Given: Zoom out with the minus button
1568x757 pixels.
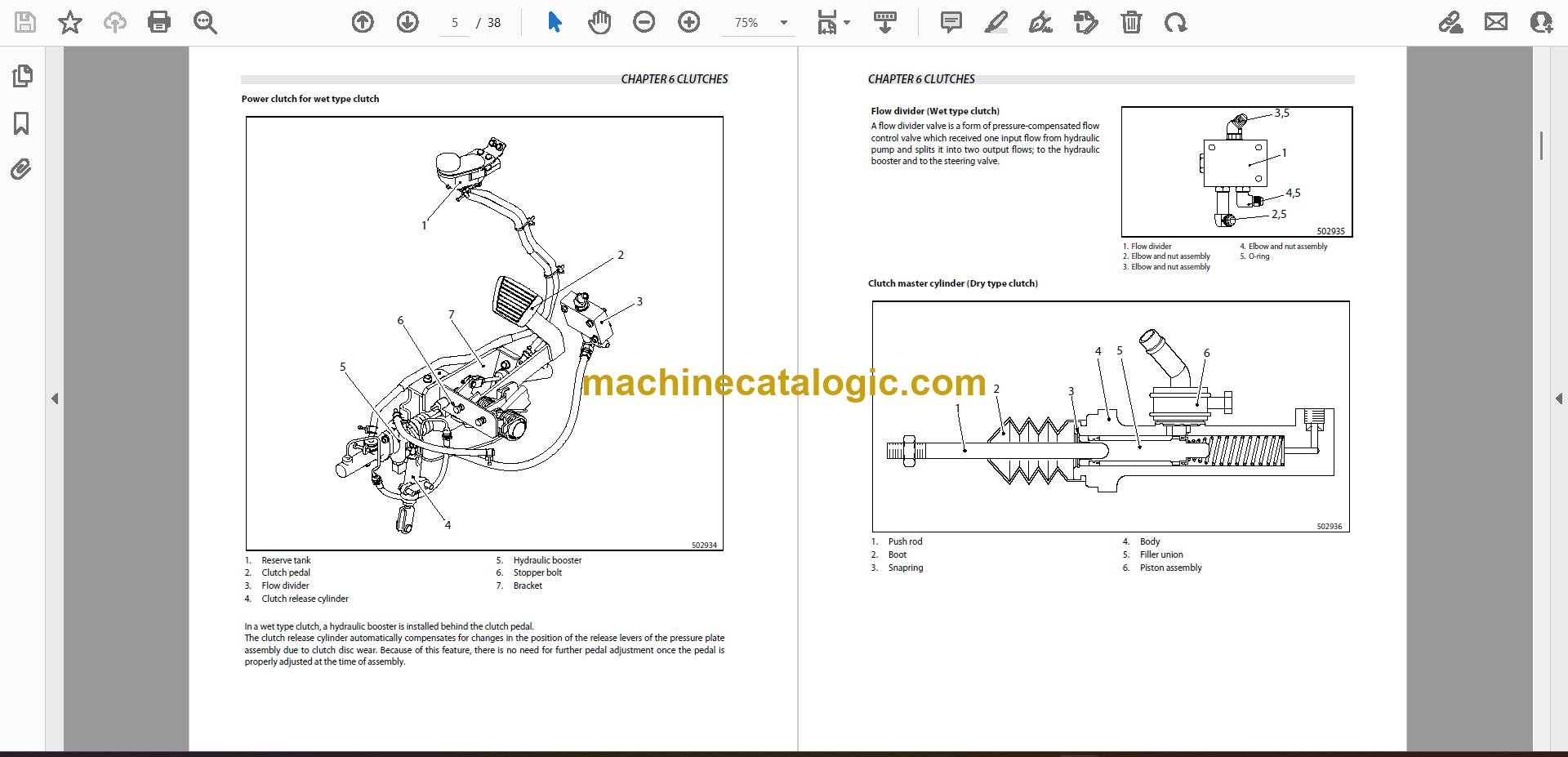Looking at the screenshot, I should tap(644, 22).
